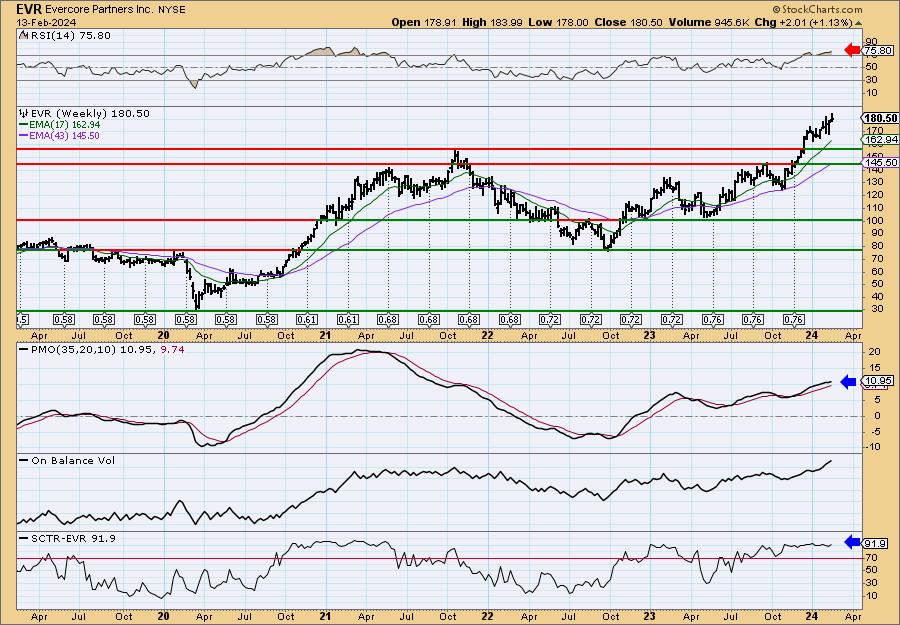
Task: Click the 70 level on the SCTR axis
Action: pos(872,557)
